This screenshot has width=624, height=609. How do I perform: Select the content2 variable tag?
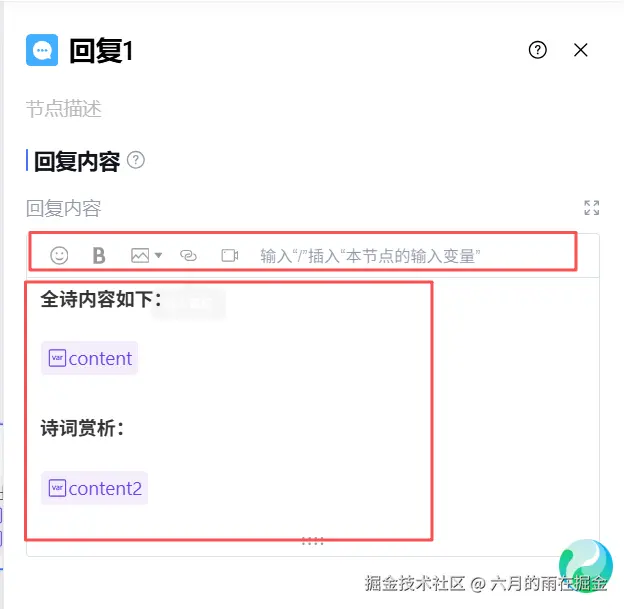point(95,488)
